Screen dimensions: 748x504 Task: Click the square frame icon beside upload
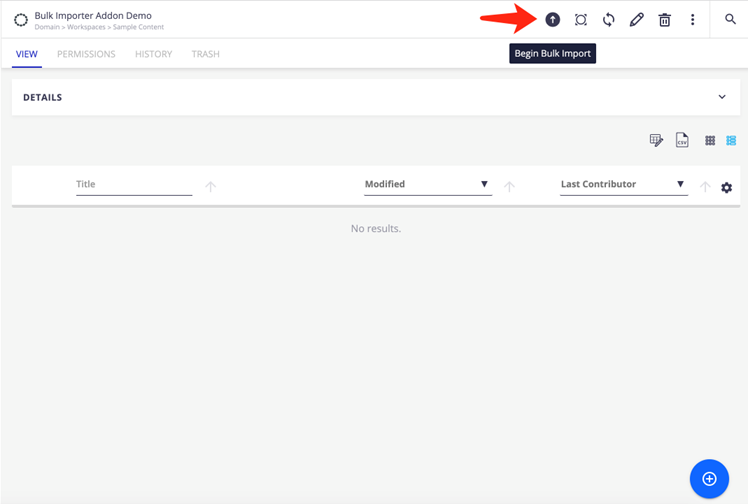(x=581, y=20)
